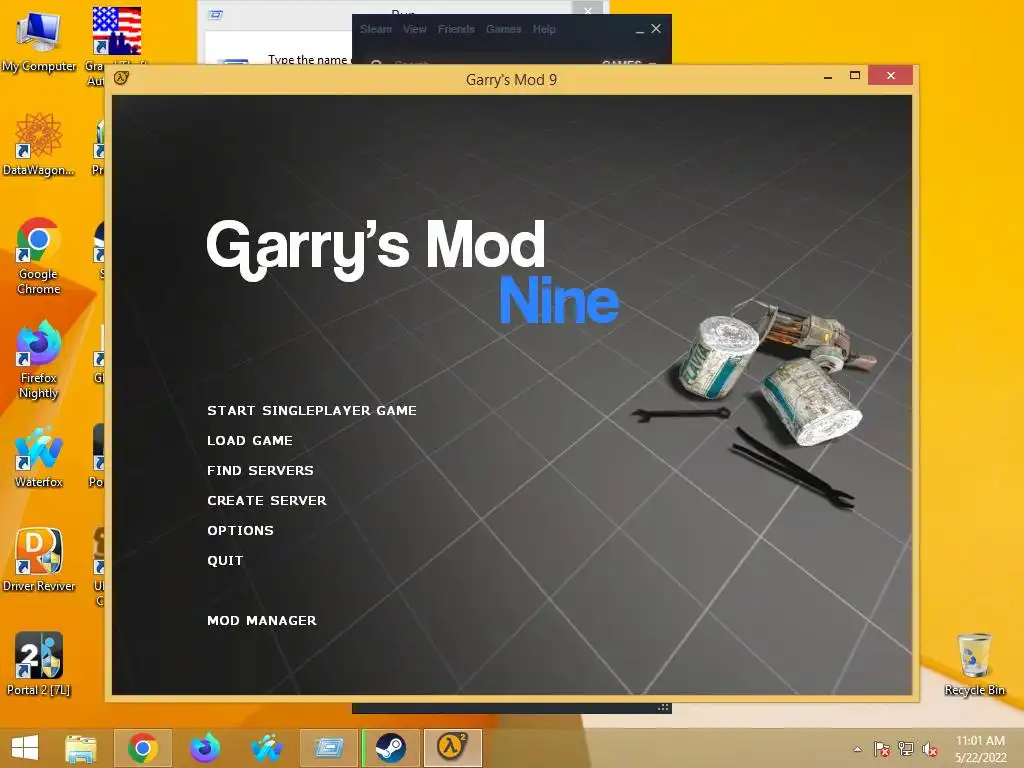The width and height of the screenshot is (1024, 768).
Task: Choose Create Server from the menu
Action: 266,501
